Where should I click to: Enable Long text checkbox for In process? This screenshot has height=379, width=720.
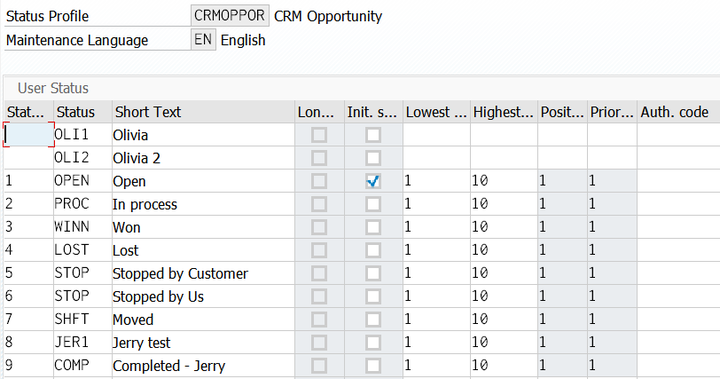point(319,204)
